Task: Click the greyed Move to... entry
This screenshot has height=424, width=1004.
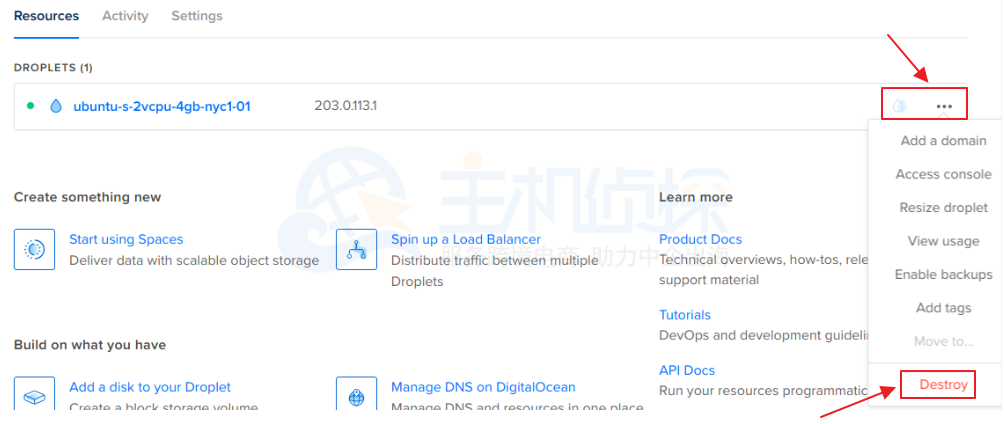Action: pos(943,341)
